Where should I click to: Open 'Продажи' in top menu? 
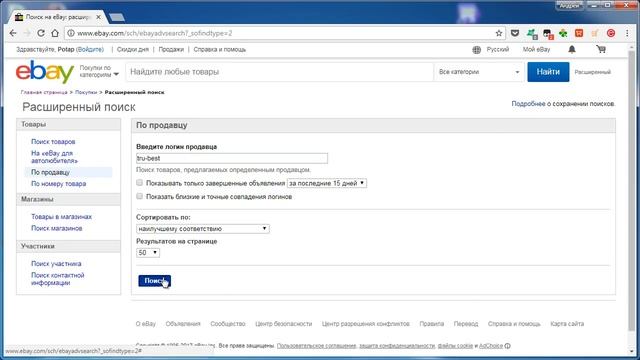pyautogui.click(x=171, y=49)
